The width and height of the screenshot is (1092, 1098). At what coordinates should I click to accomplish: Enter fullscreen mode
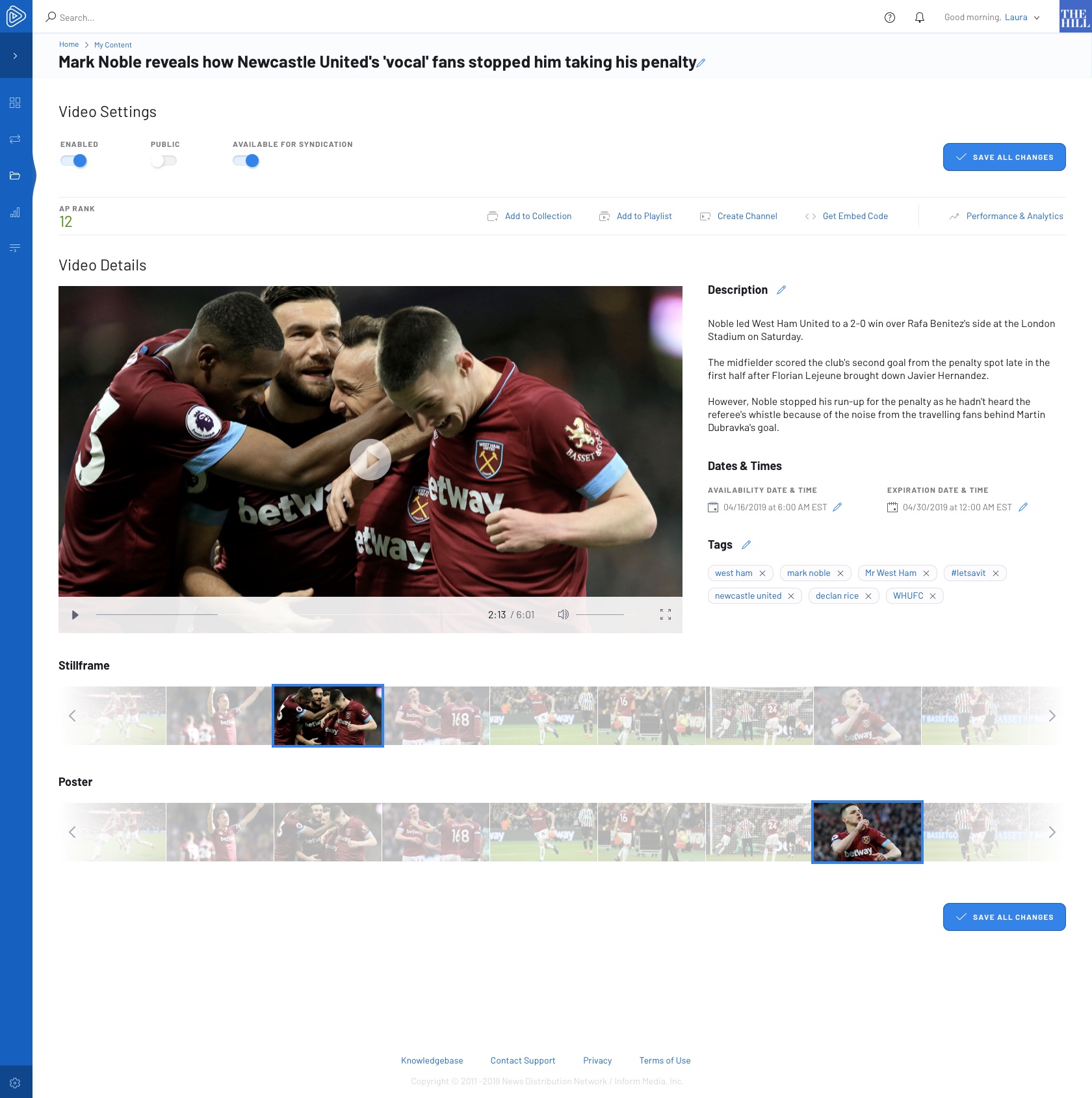pos(666,614)
